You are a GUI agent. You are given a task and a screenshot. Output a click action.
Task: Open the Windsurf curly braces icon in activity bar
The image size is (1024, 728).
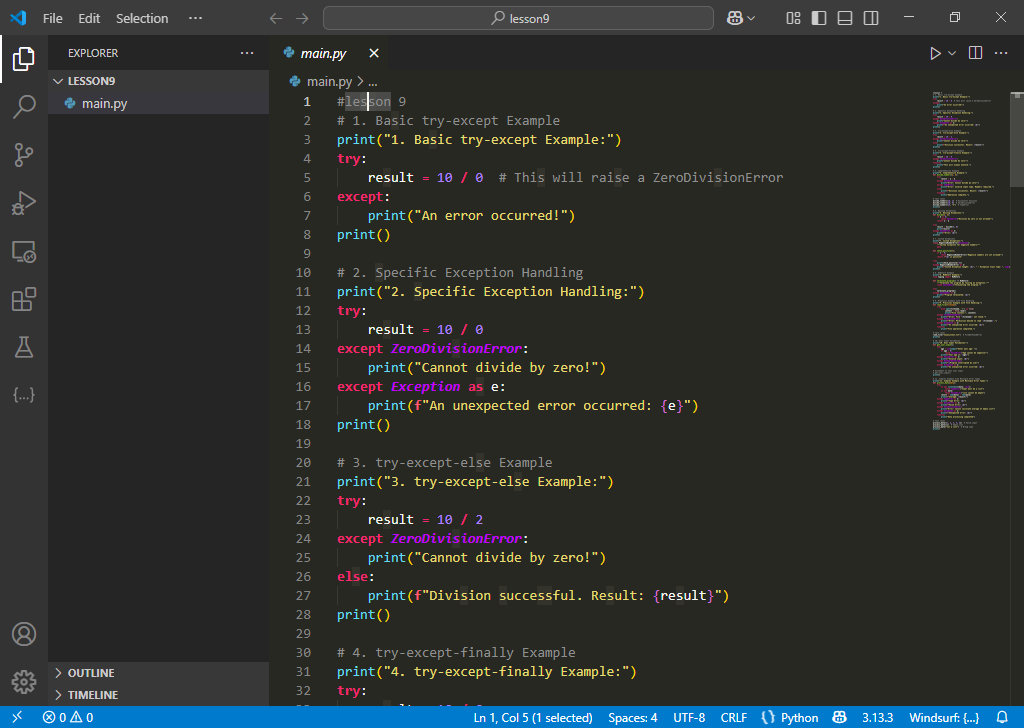pyautogui.click(x=24, y=395)
